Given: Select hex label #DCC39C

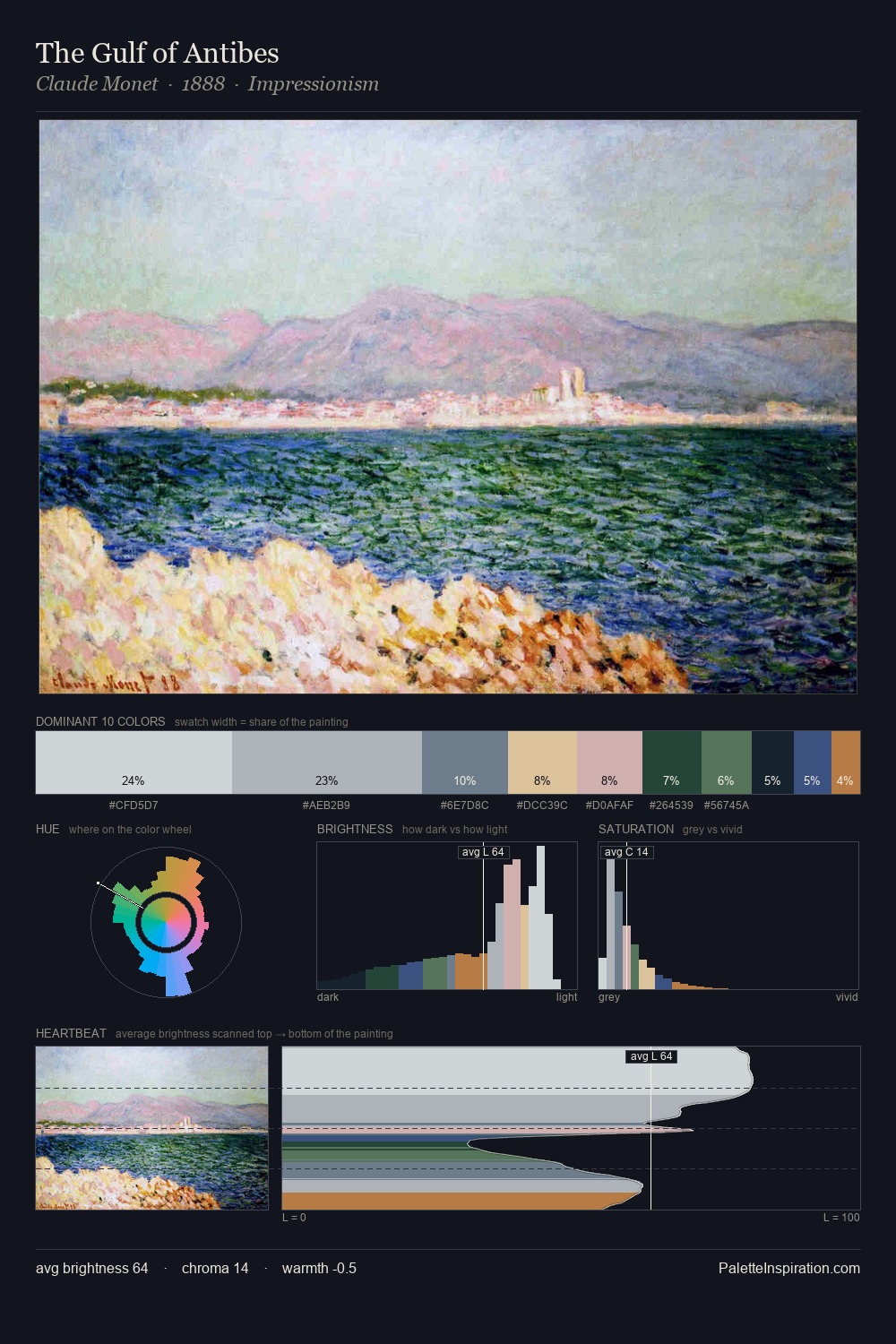Looking at the screenshot, I should (542, 806).
